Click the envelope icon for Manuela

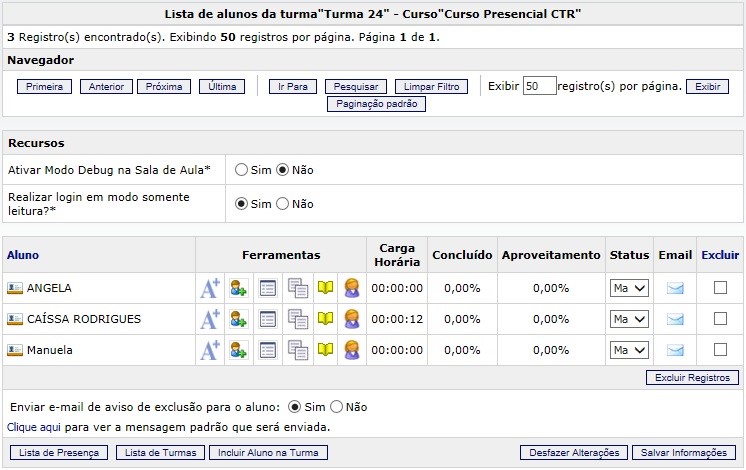click(x=675, y=351)
